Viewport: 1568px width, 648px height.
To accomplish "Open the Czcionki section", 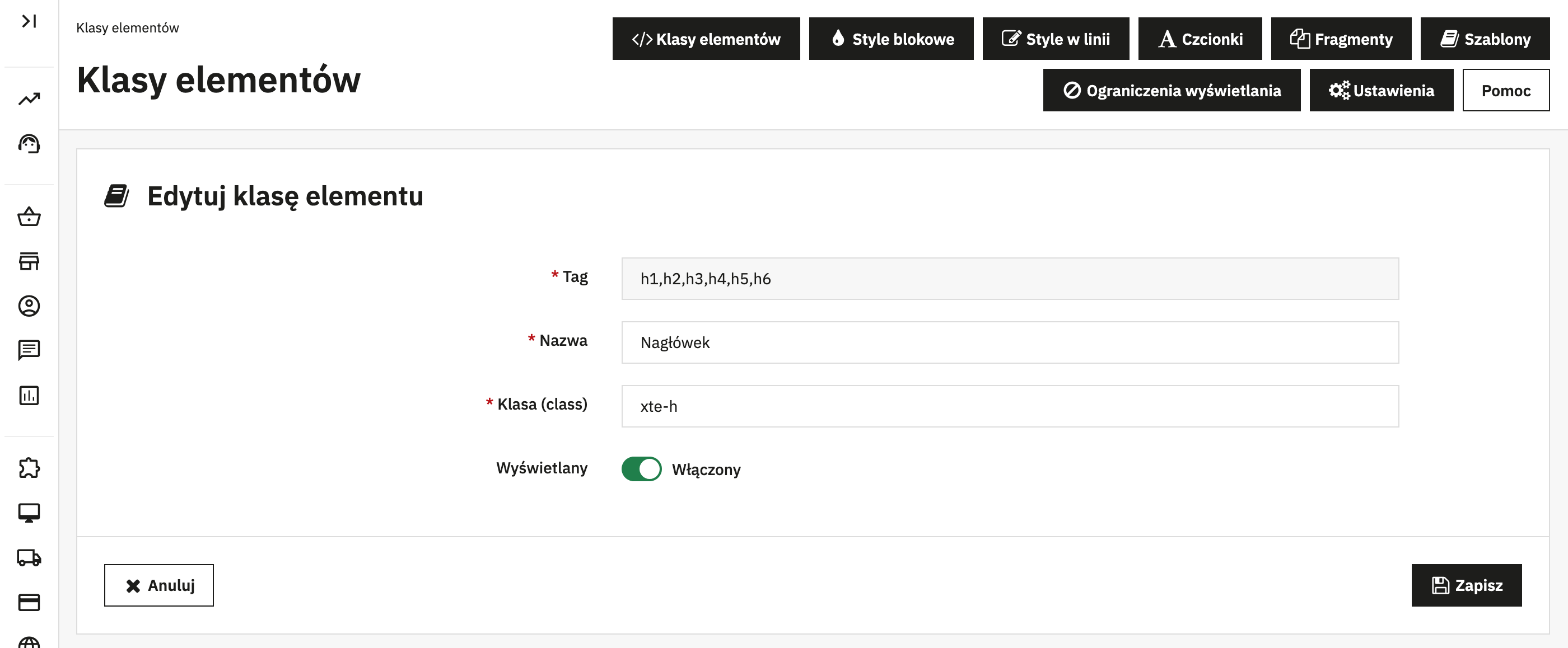I will point(1199,39).
